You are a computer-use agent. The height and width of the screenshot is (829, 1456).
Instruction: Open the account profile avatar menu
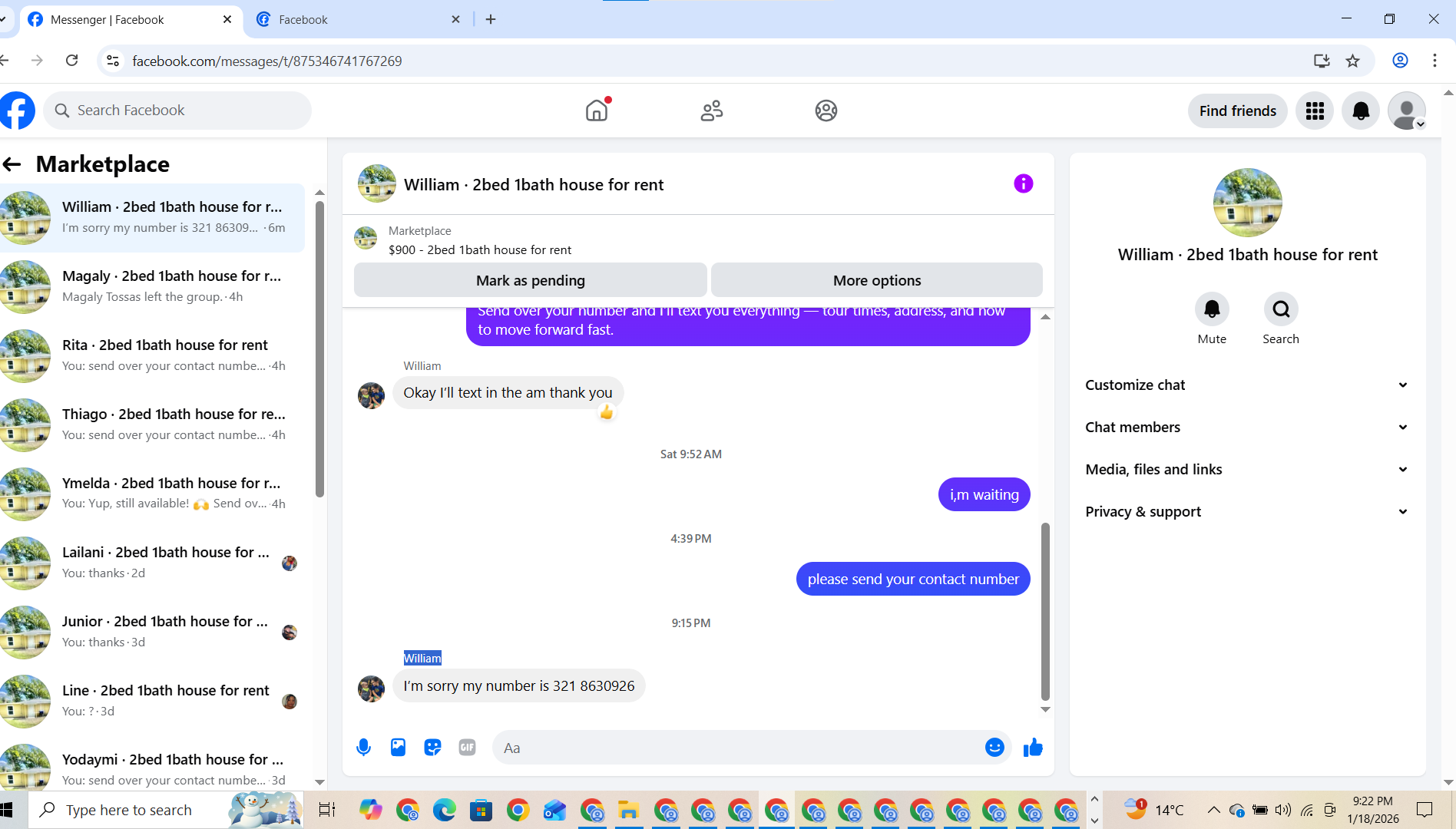1407,111
